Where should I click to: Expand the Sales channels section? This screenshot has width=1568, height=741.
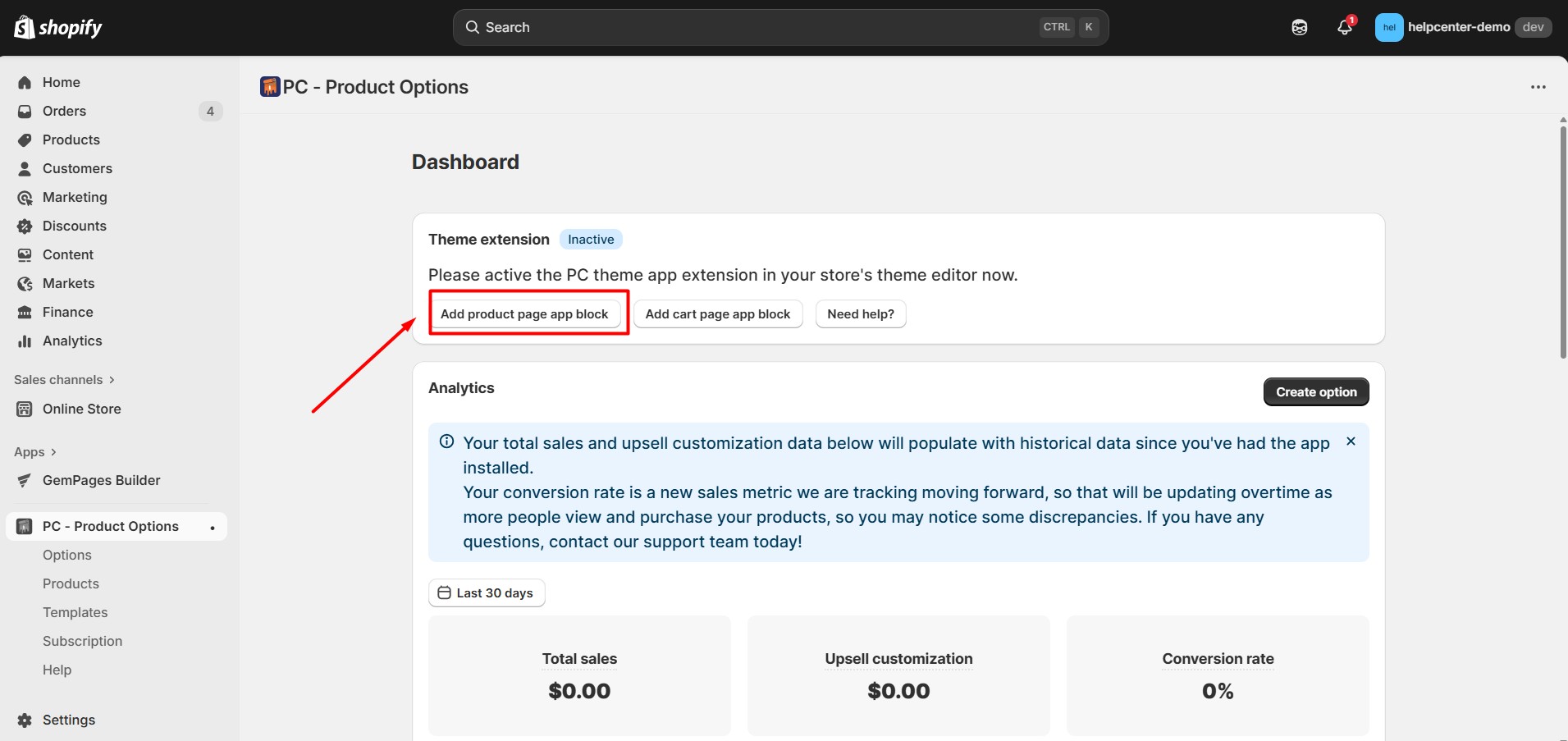tap(64, 380)
